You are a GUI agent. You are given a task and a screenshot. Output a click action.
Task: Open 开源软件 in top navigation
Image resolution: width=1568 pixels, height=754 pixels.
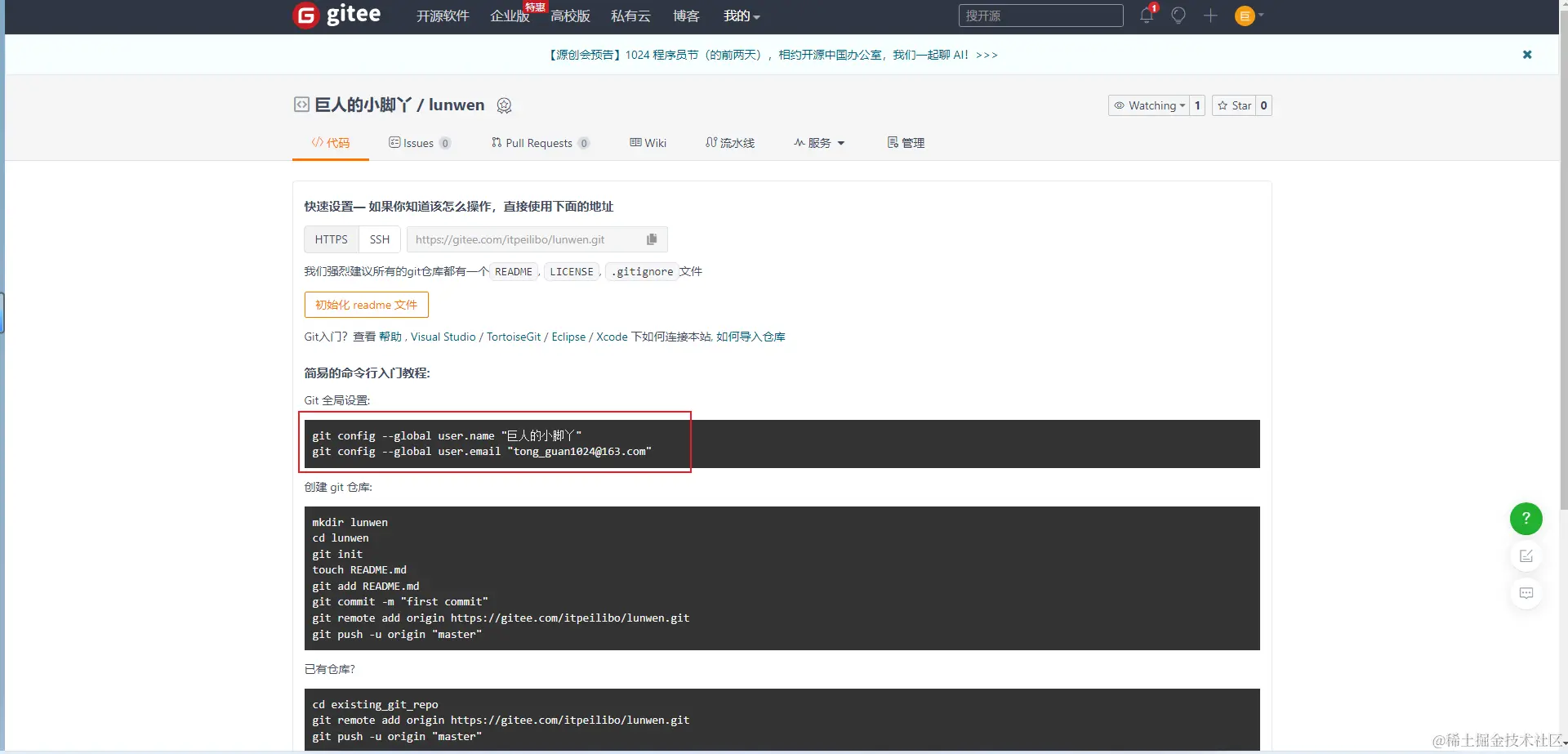coord(443,16)
